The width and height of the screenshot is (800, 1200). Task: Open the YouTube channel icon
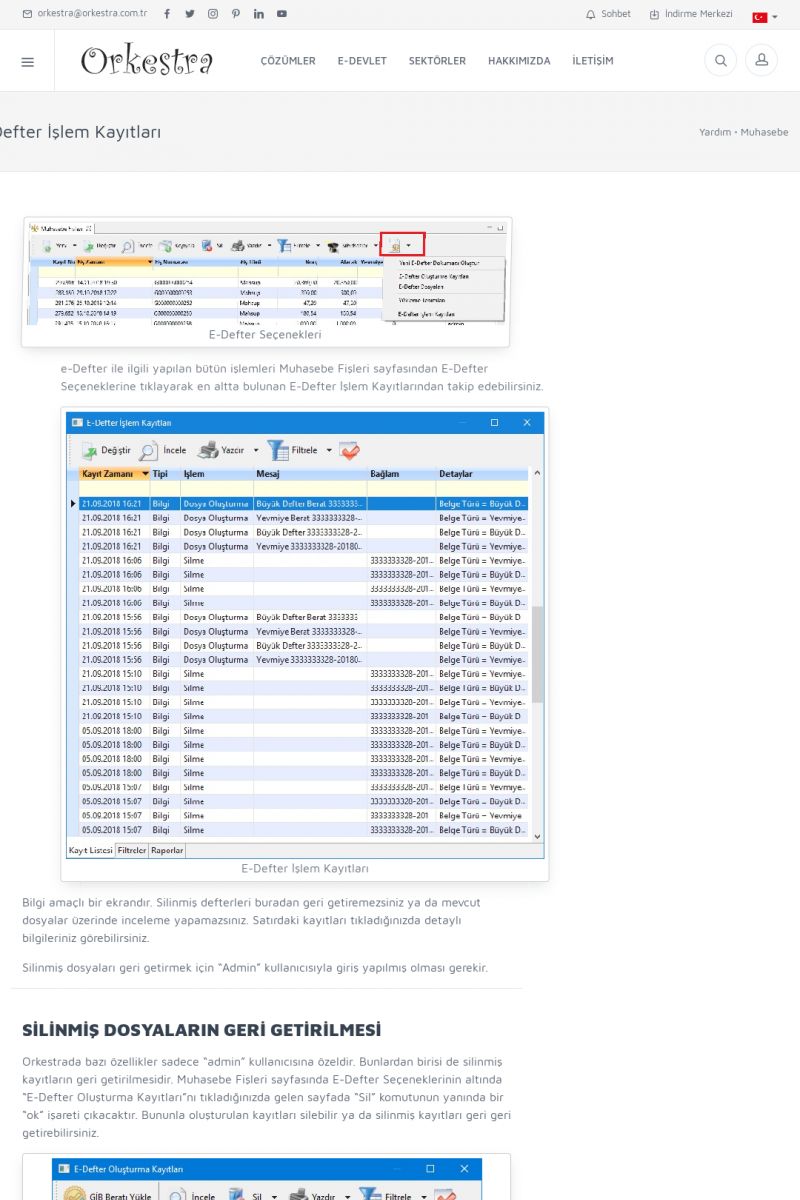click(x=282, y=14)
